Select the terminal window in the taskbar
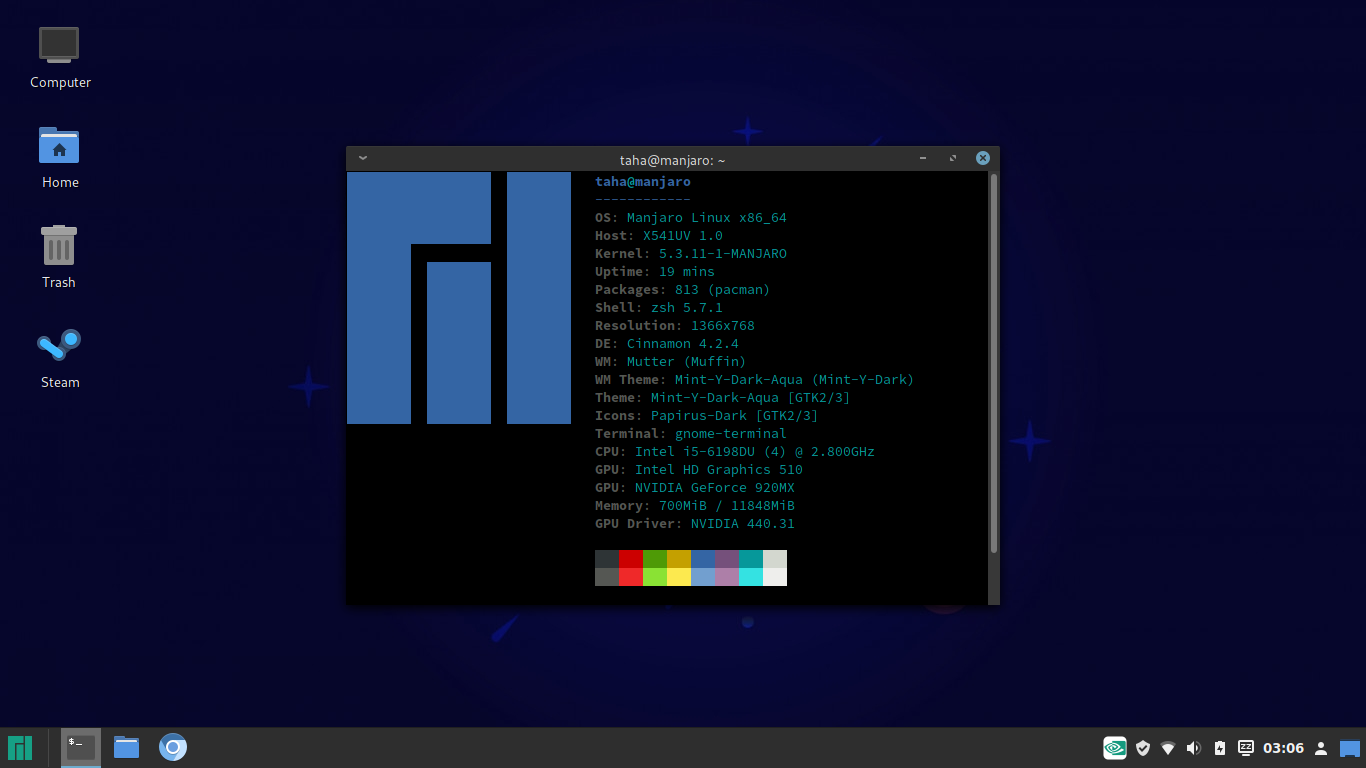1366x768 pixels. [81, 747]
